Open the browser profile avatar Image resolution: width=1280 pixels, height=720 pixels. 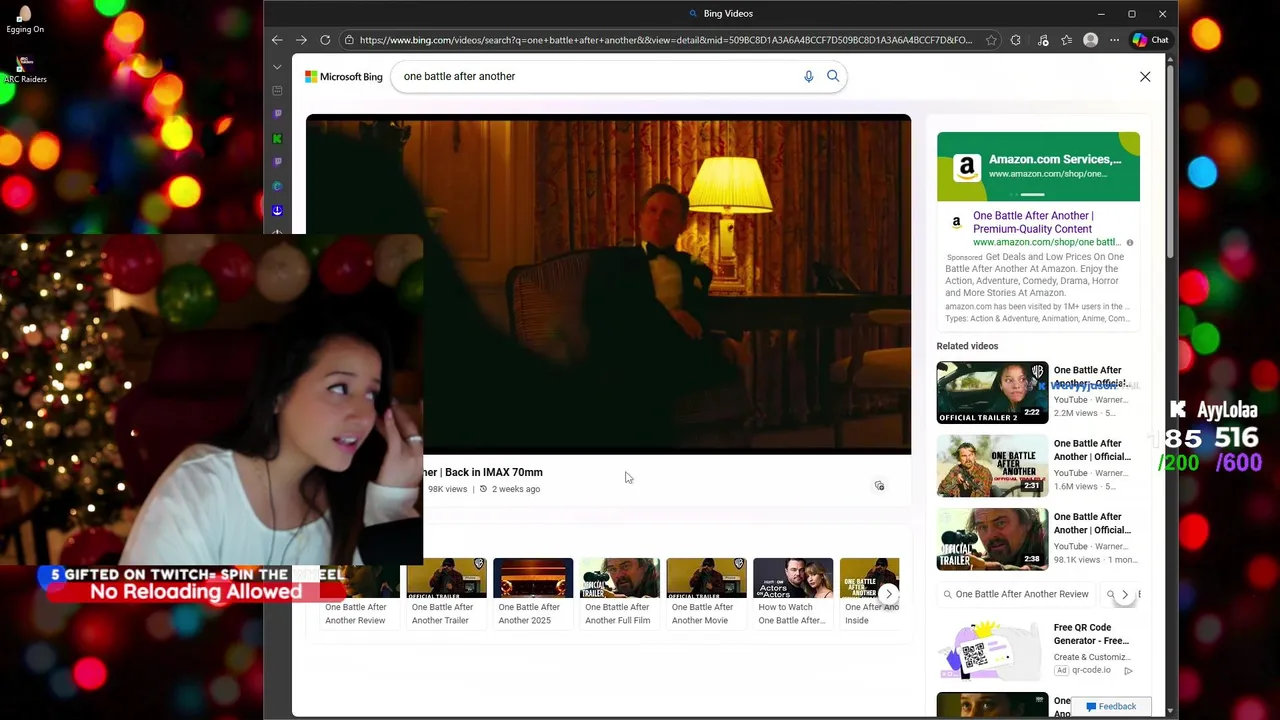tap(1091, 40)
